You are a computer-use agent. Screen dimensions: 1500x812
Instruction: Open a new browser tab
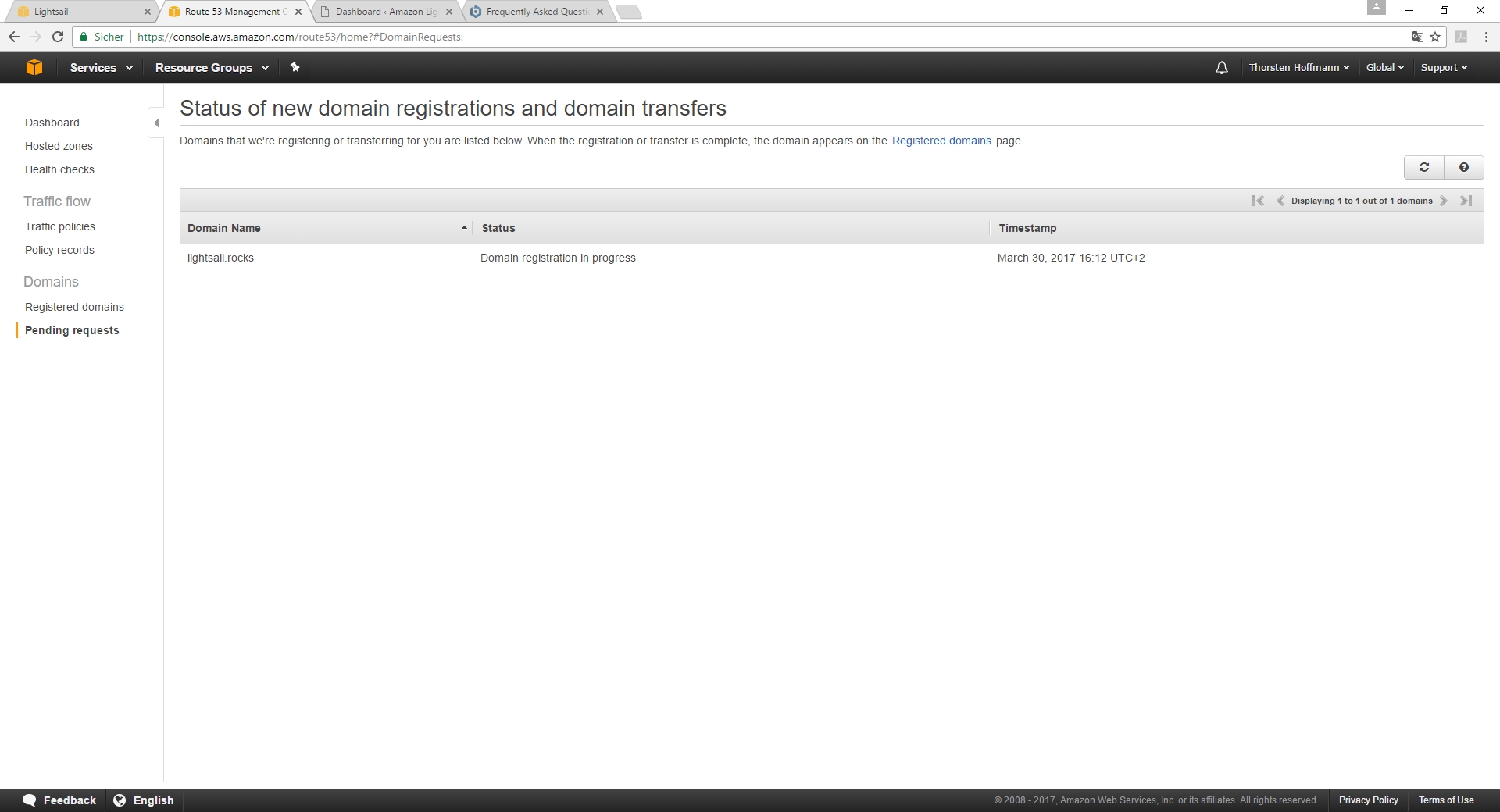(628, 12)
